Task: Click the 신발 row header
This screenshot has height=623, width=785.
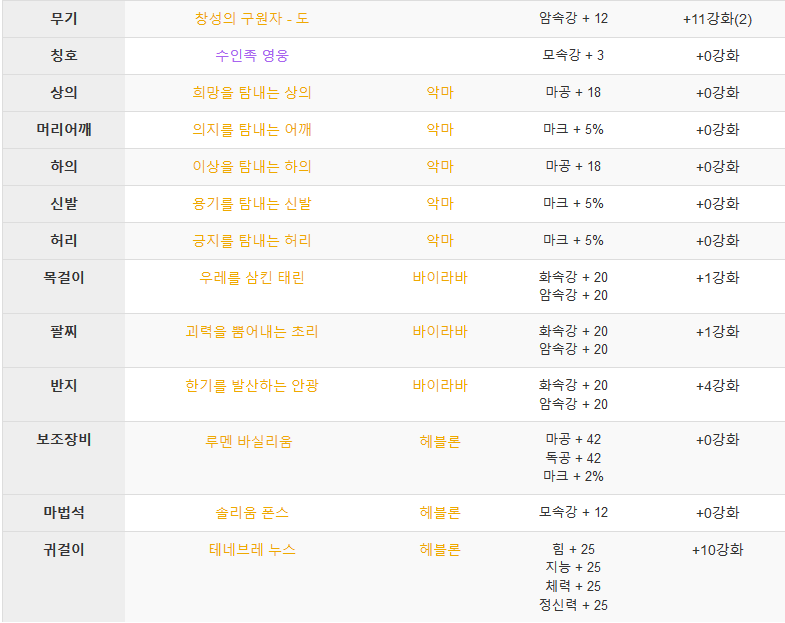Action: point(64,204)
